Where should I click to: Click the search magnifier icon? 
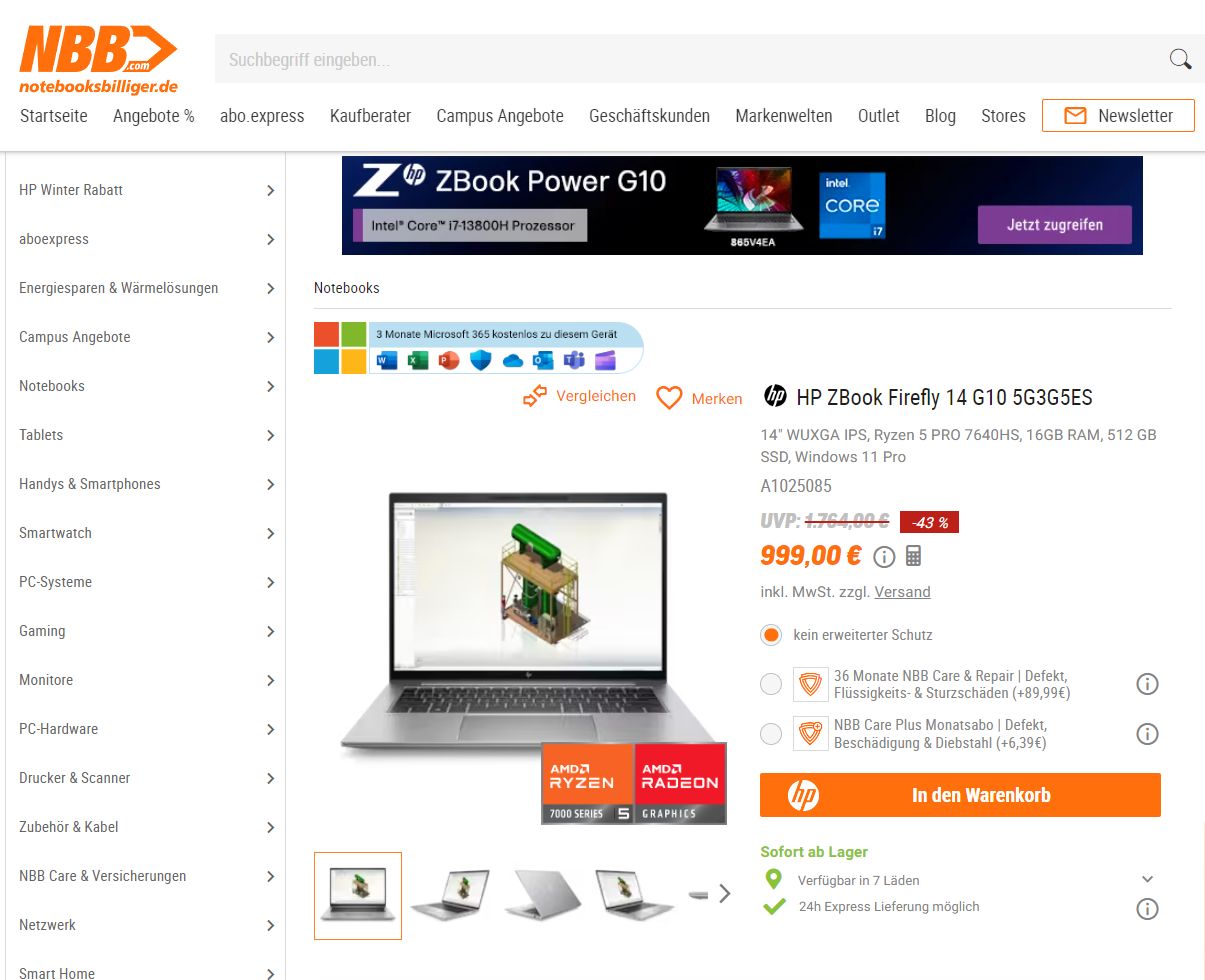[1180, 59]
